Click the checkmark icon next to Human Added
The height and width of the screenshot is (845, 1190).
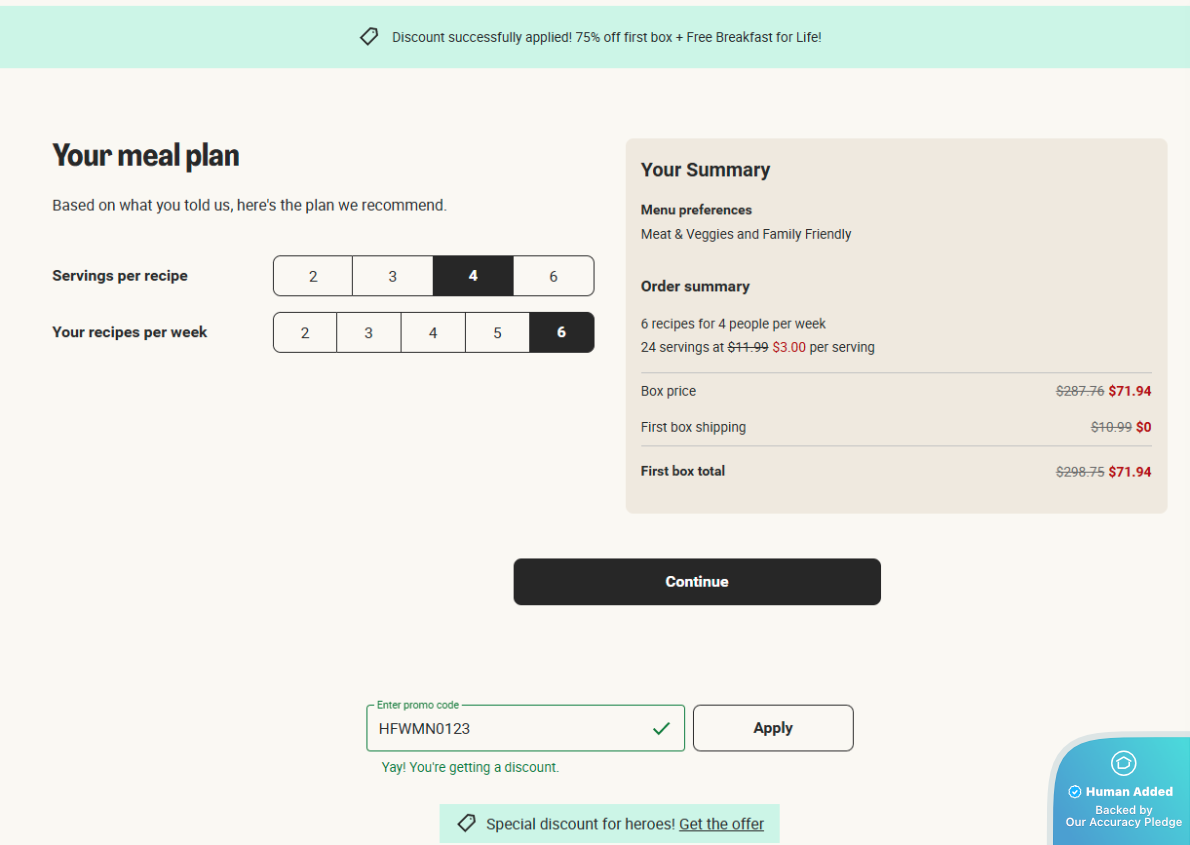1075,792
